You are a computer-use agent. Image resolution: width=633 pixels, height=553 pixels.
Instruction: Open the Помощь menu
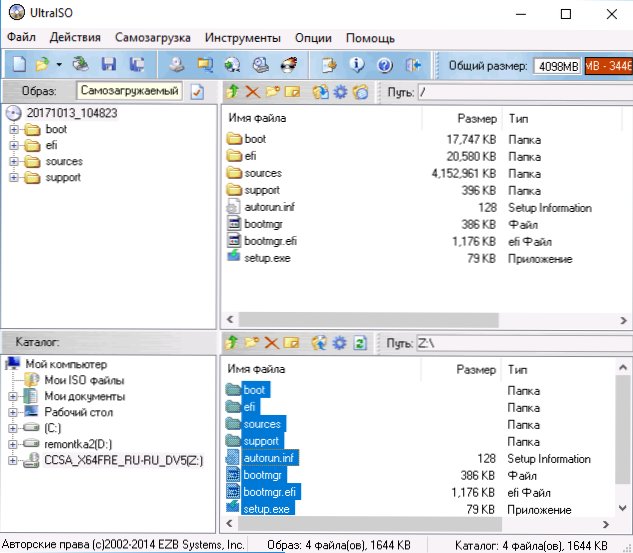pos(370,38)
